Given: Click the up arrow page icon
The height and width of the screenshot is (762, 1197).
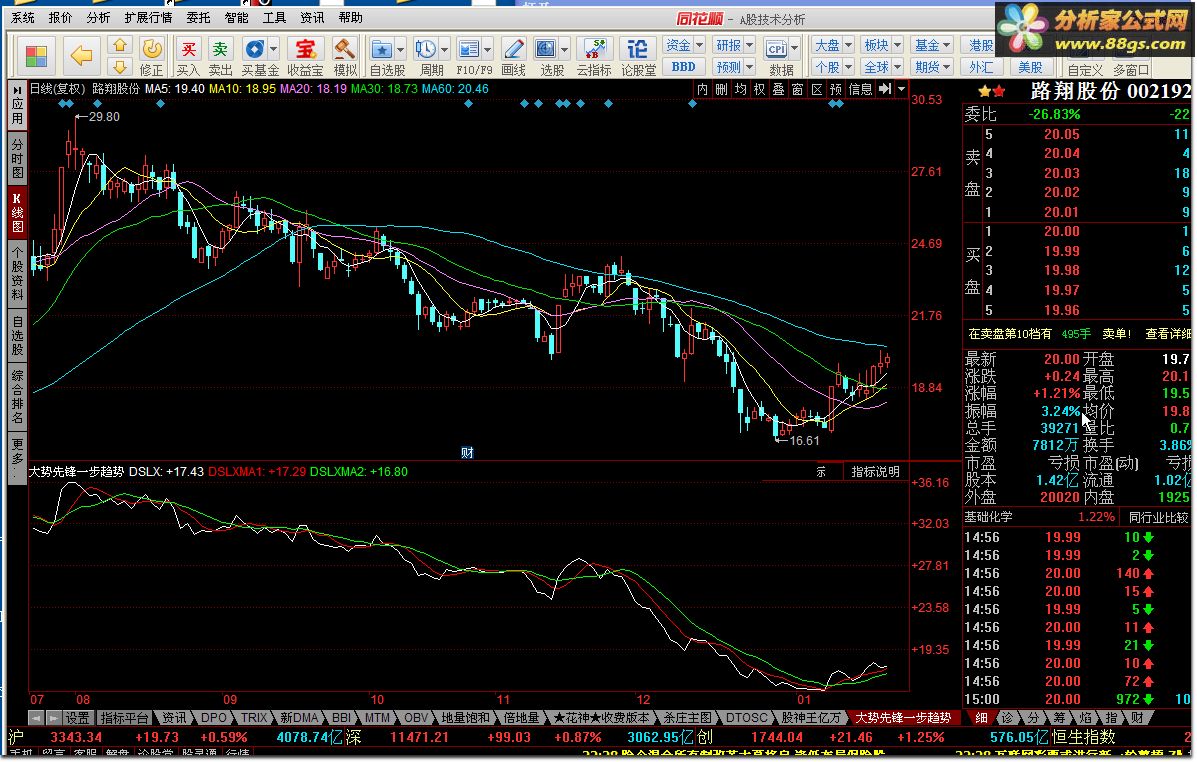Looking at the screenshot, I should (120, 46).
